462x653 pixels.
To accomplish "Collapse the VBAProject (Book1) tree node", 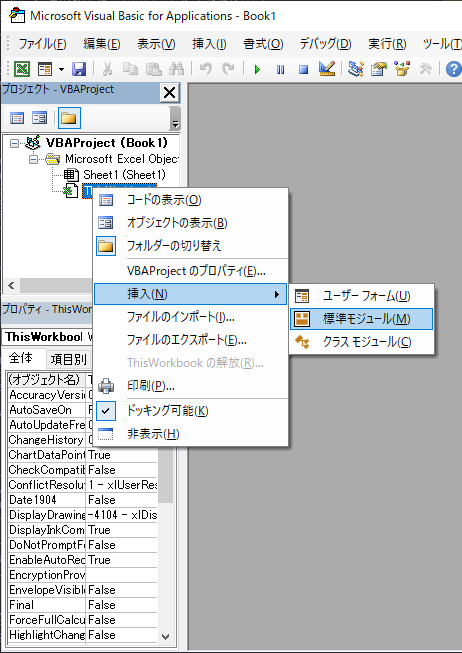I will pos(14,143).
